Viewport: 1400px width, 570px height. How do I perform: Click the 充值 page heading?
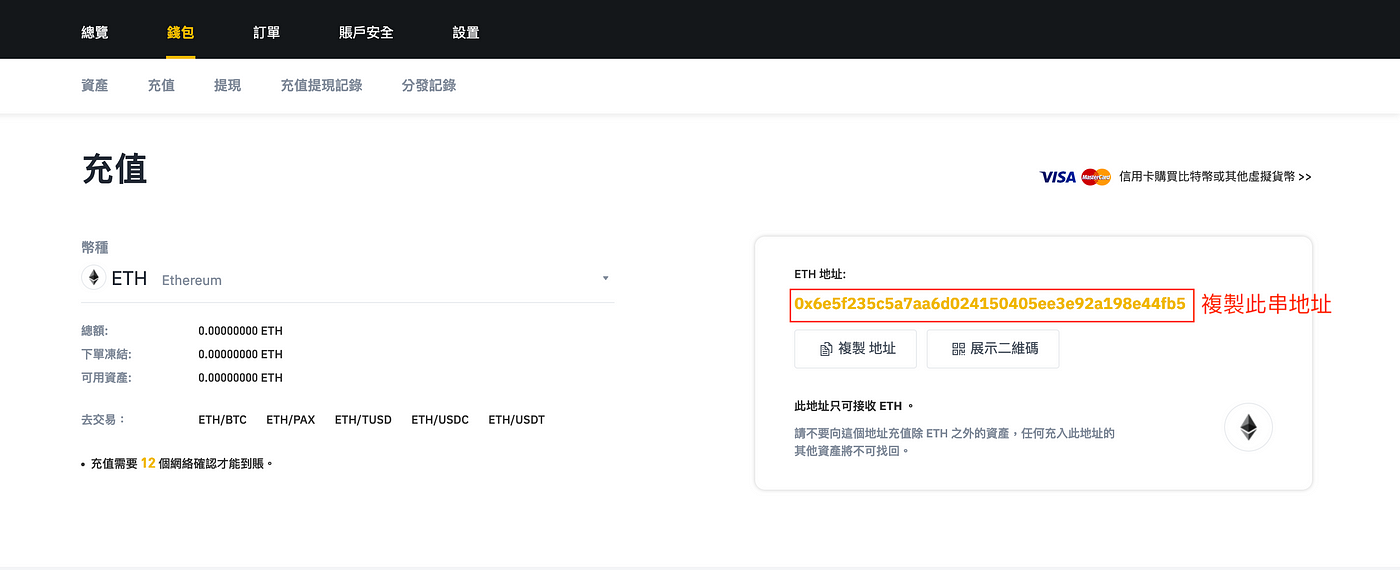point(114,170)
